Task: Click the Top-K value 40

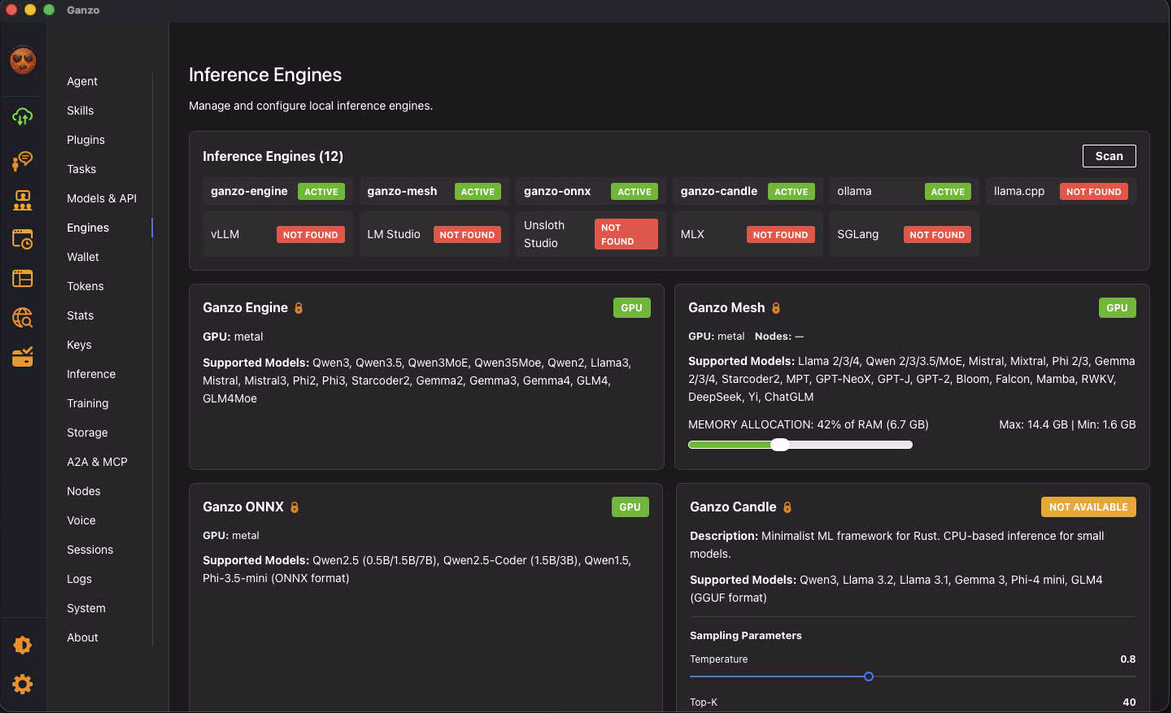Action: tap(1129, 703)
